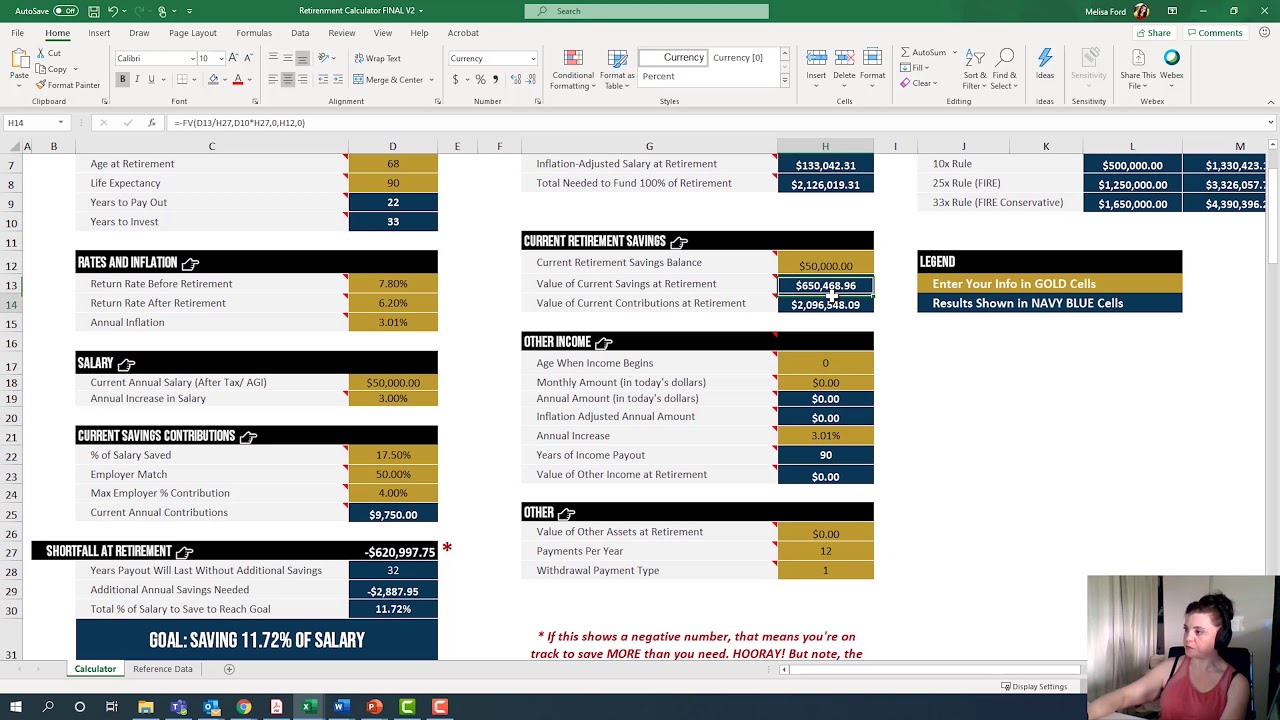Screen dimensions: 1280x720
Task: Switch to the Data tab
Action: point(300,33)
